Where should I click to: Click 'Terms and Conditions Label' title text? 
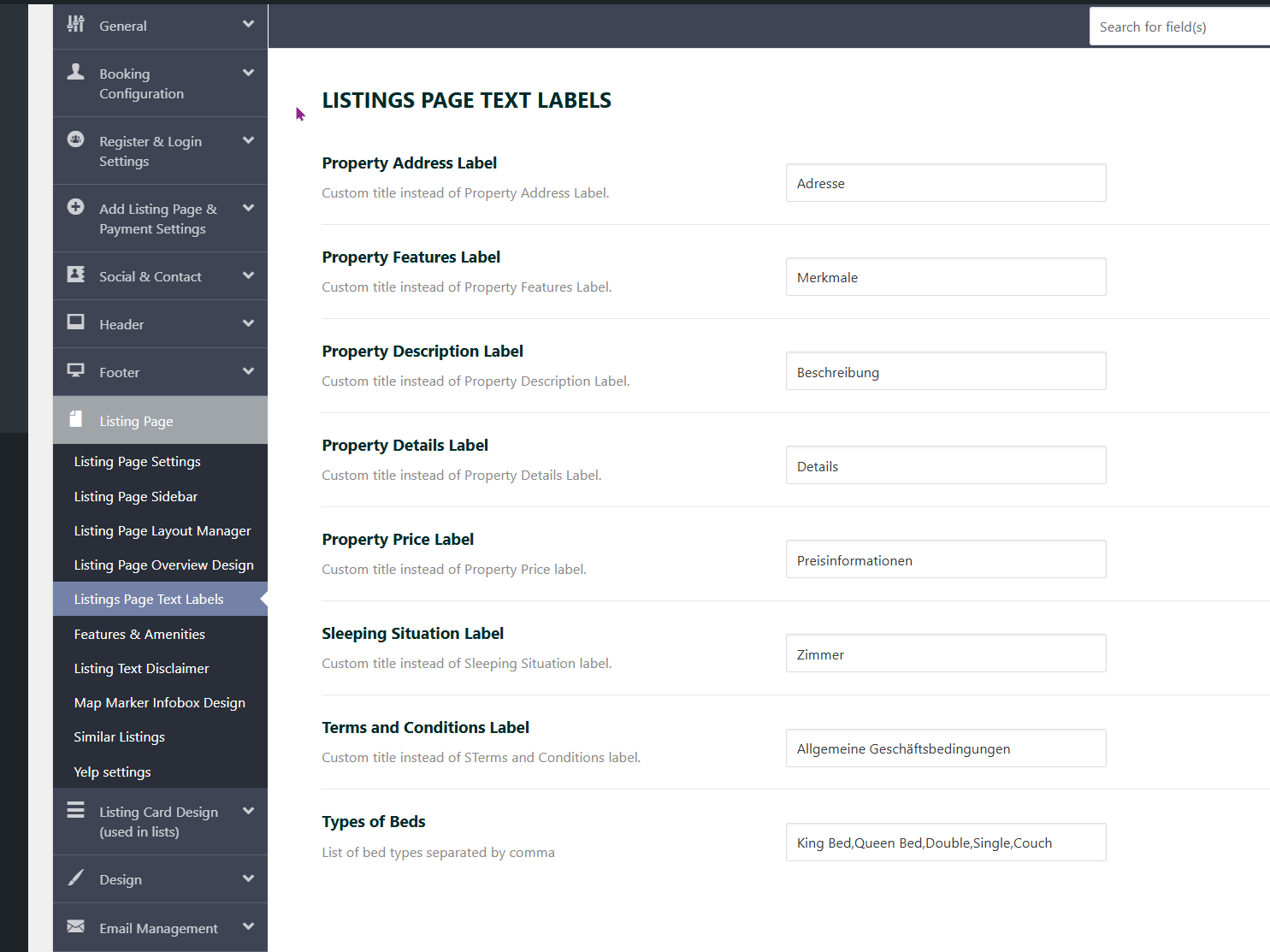[x=426, y=727]
